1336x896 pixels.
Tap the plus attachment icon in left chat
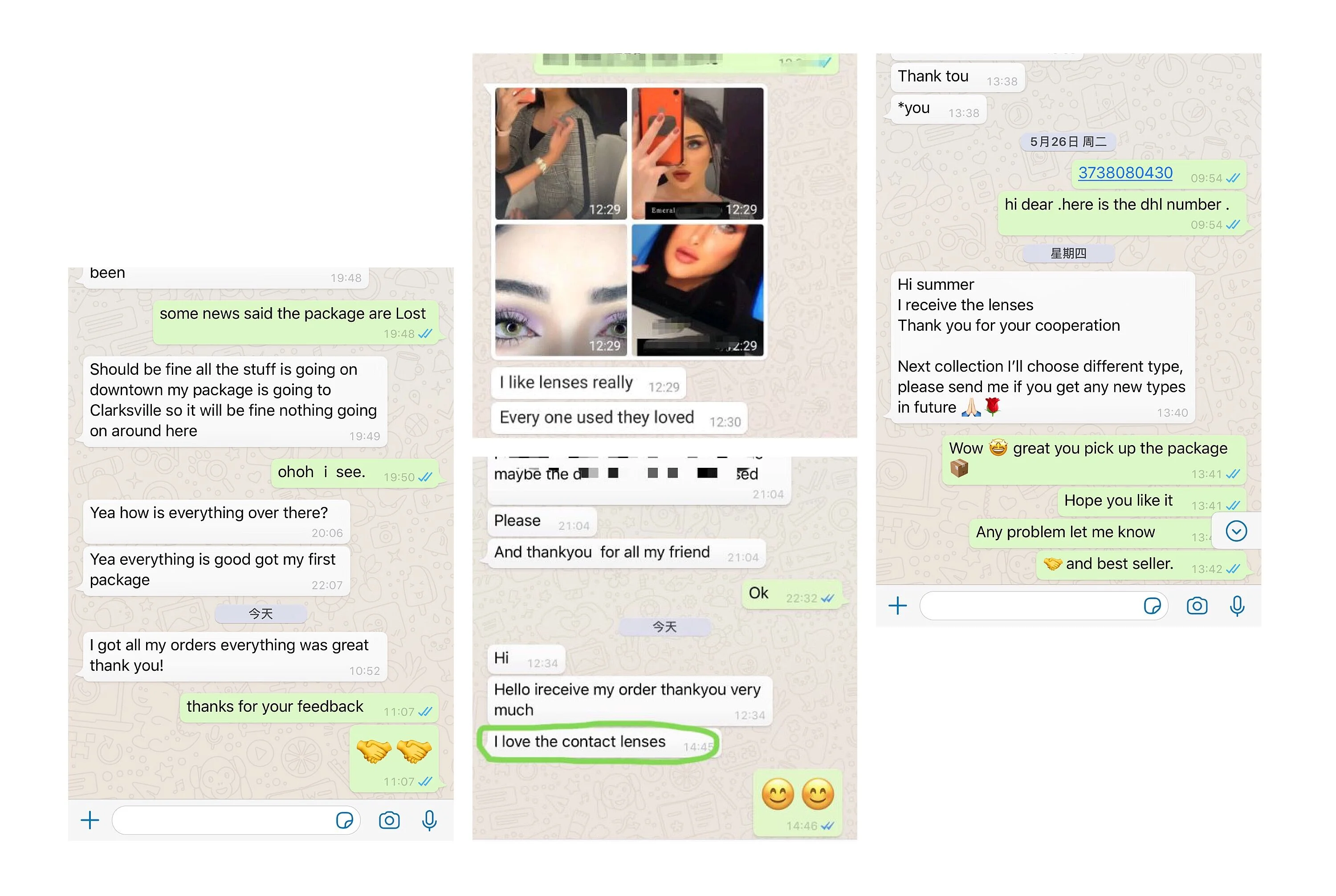point(90,821)
